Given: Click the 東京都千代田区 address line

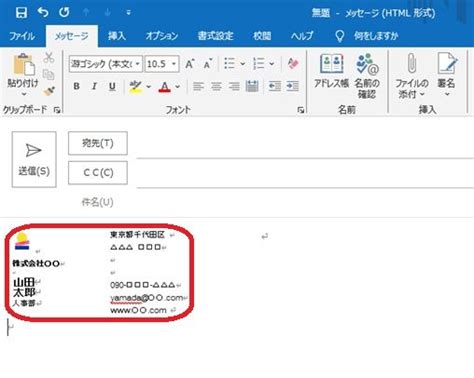Looking at the screenshot, I should [x=137, y=235].
